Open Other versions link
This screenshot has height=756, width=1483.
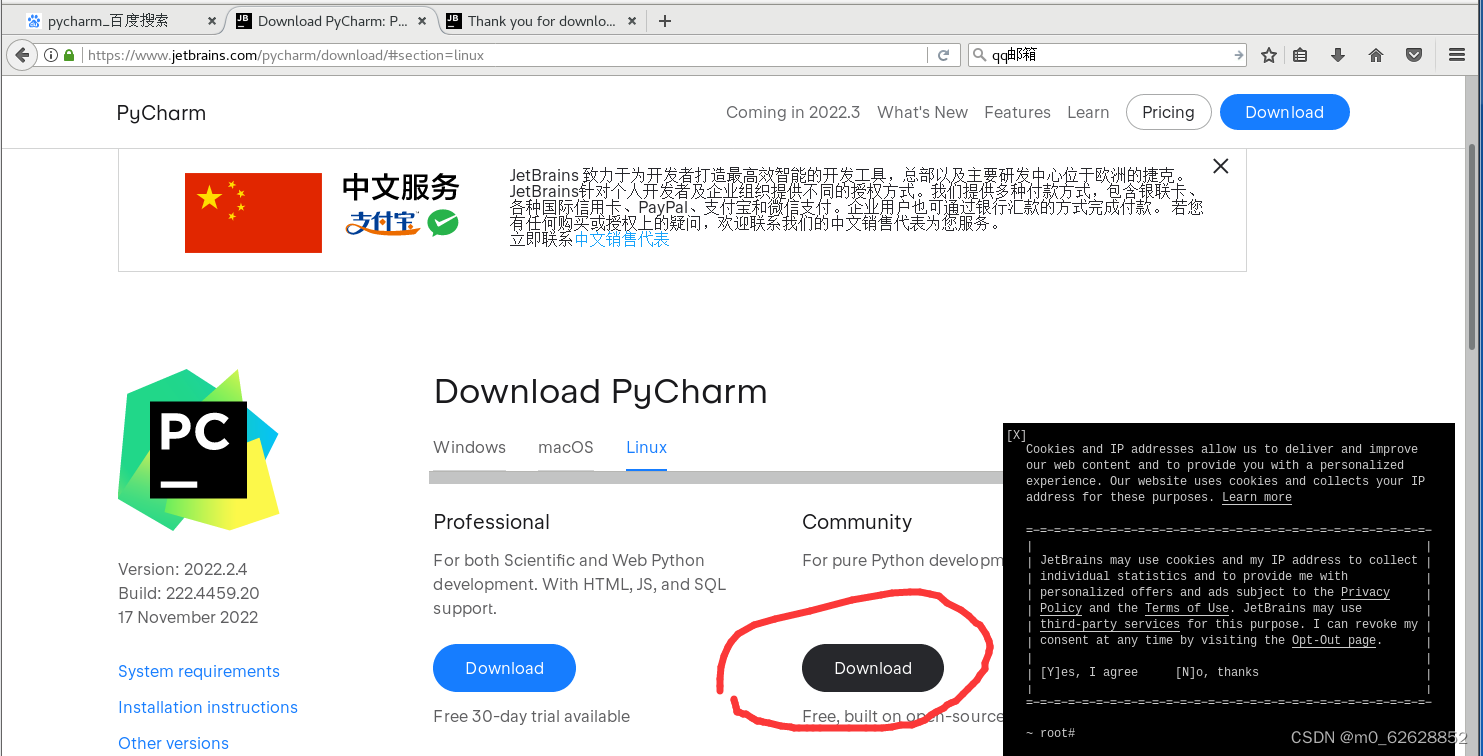(x=173, y=743)
